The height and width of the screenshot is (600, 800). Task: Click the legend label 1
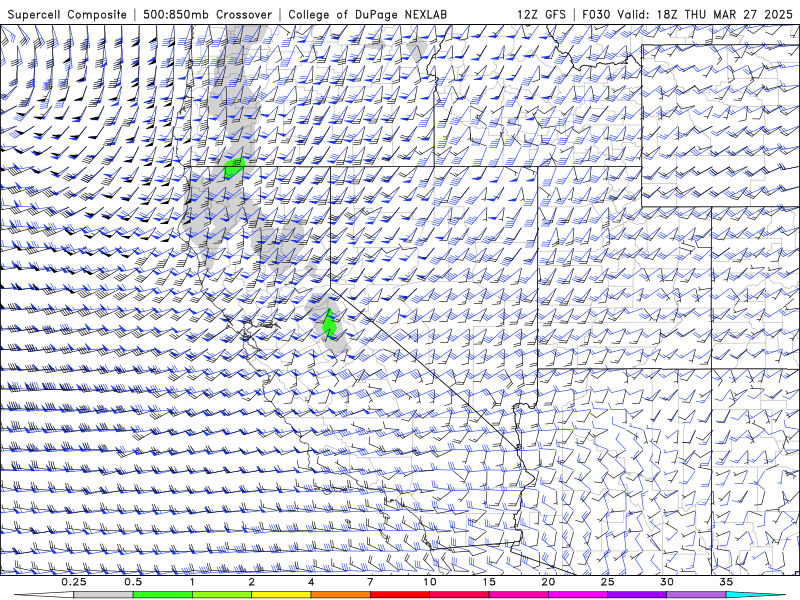point(192,582)
